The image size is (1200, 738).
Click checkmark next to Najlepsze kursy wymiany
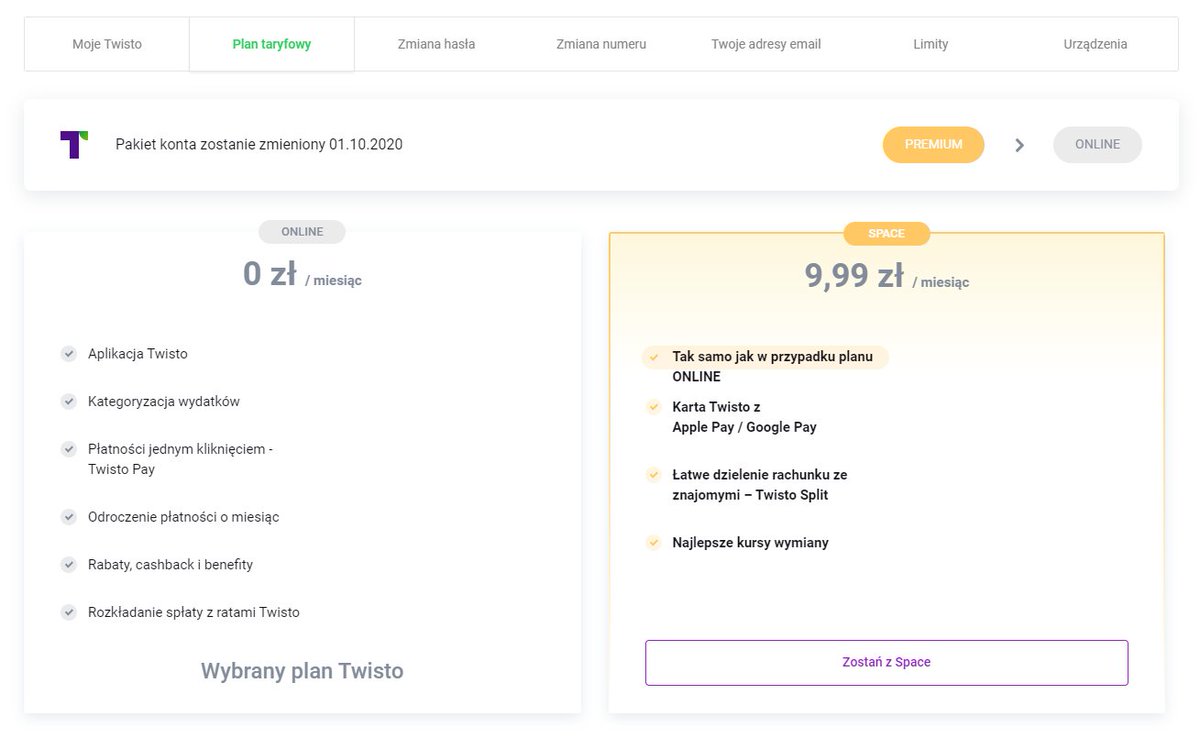653,542
